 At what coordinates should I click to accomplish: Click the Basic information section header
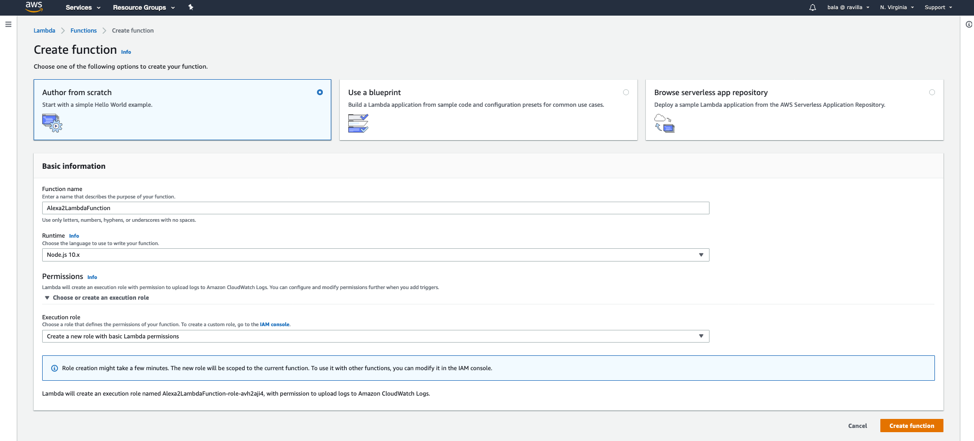point(73,166)
